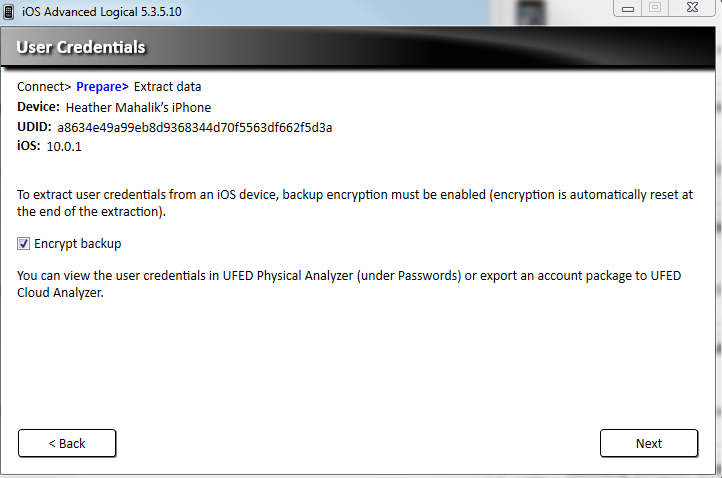Click the iOS version 10.0.1 value
The height and width of the screenshot is (478, 722).
pyautogui.click(x=64, y=146)
